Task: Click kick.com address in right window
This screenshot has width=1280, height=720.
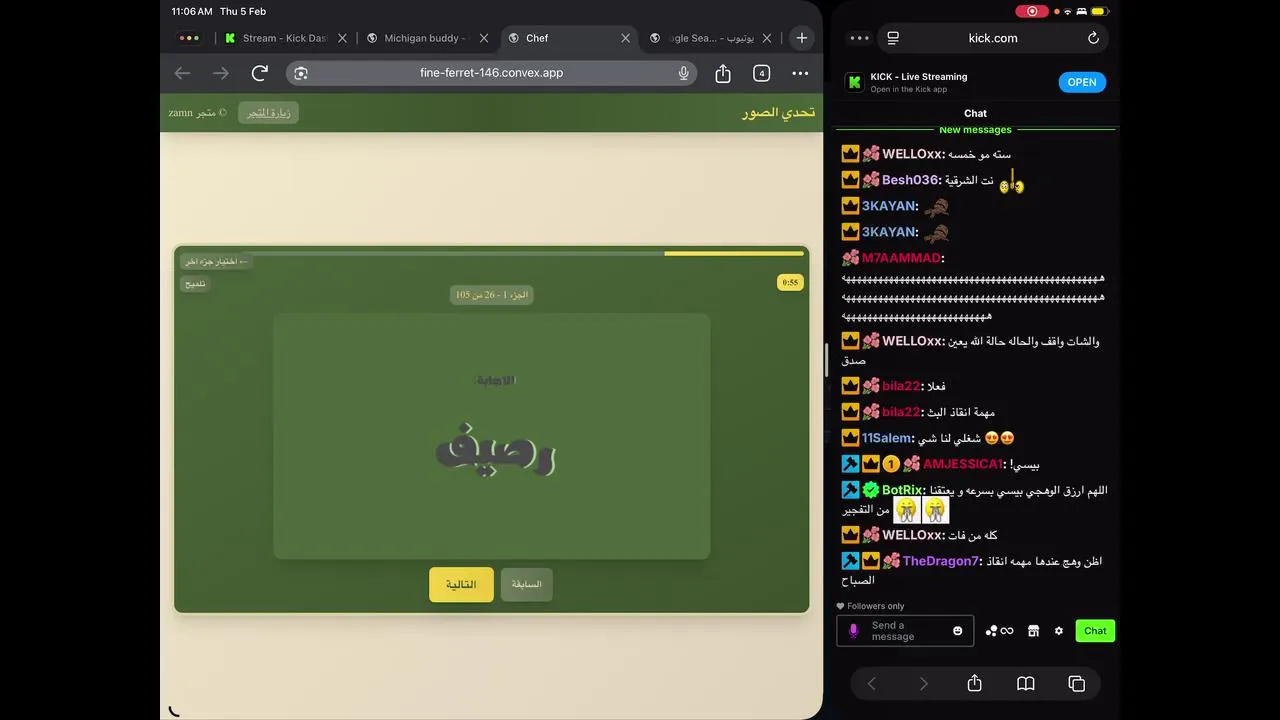Action: point(993,38)
